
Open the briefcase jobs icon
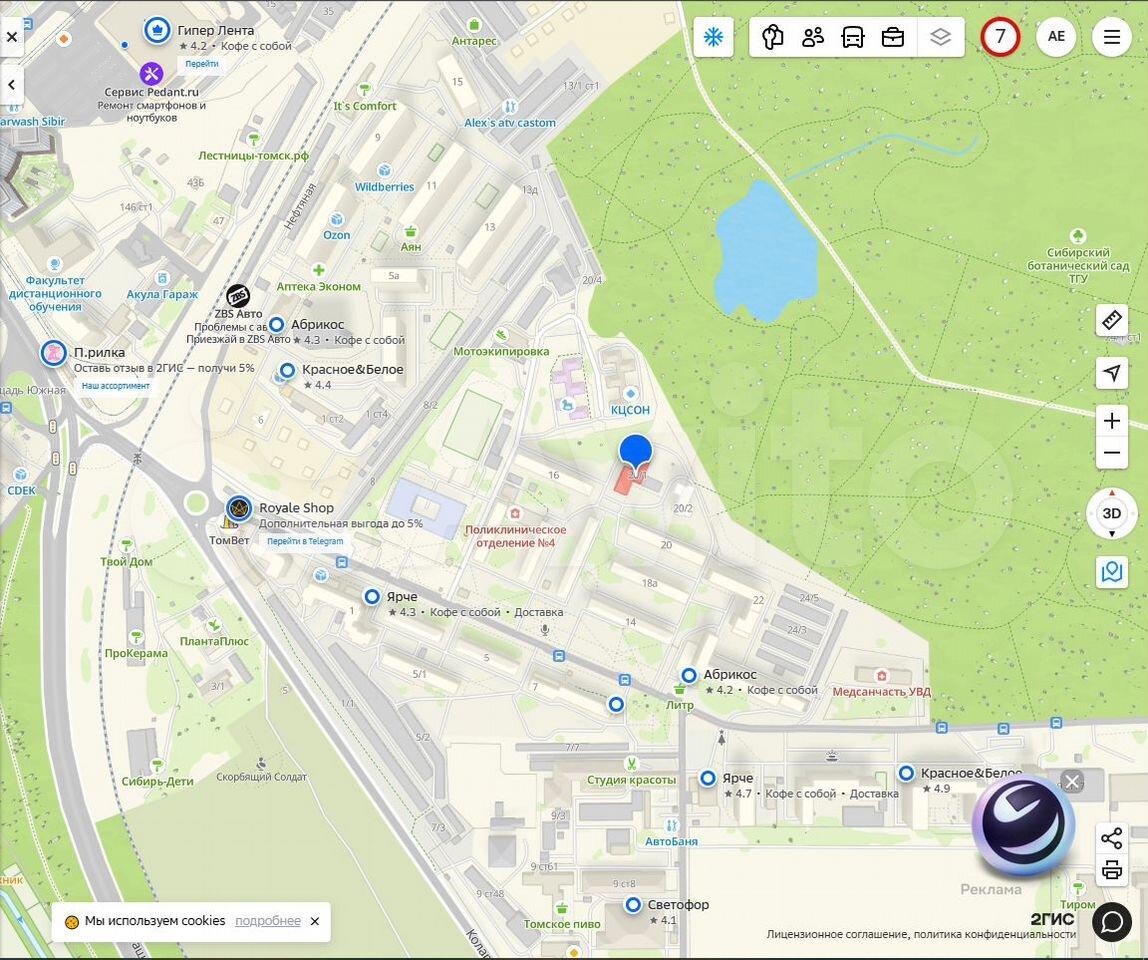[893, 38]
